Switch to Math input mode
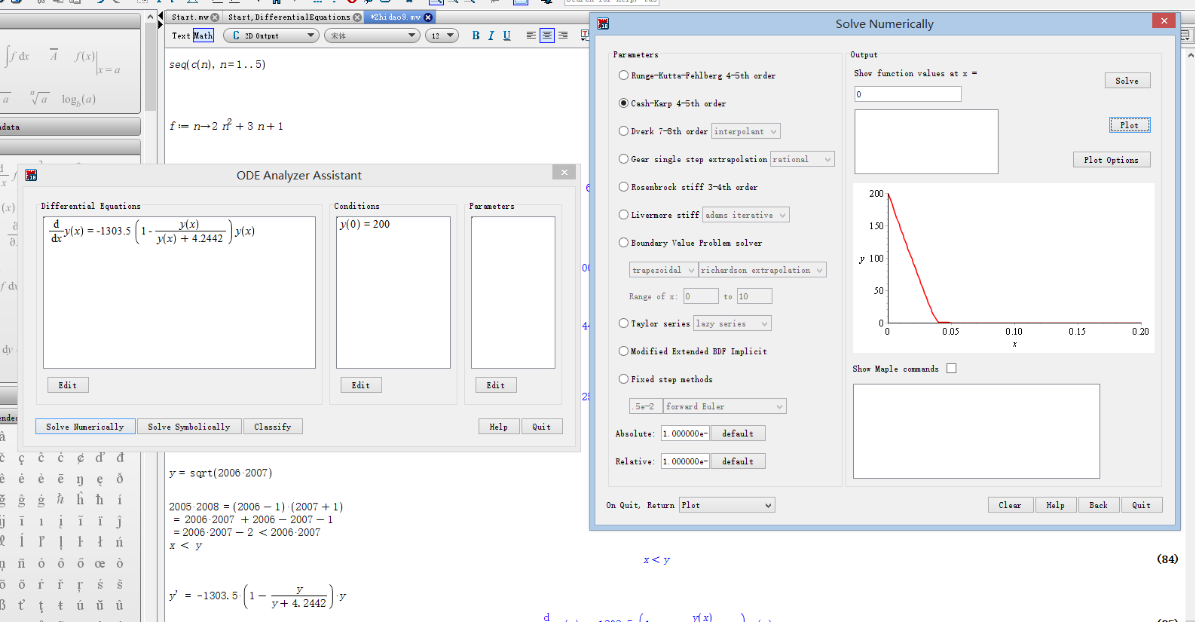Image resolution: width=1195 pixels, height=622 pixels. pos(203,36)
